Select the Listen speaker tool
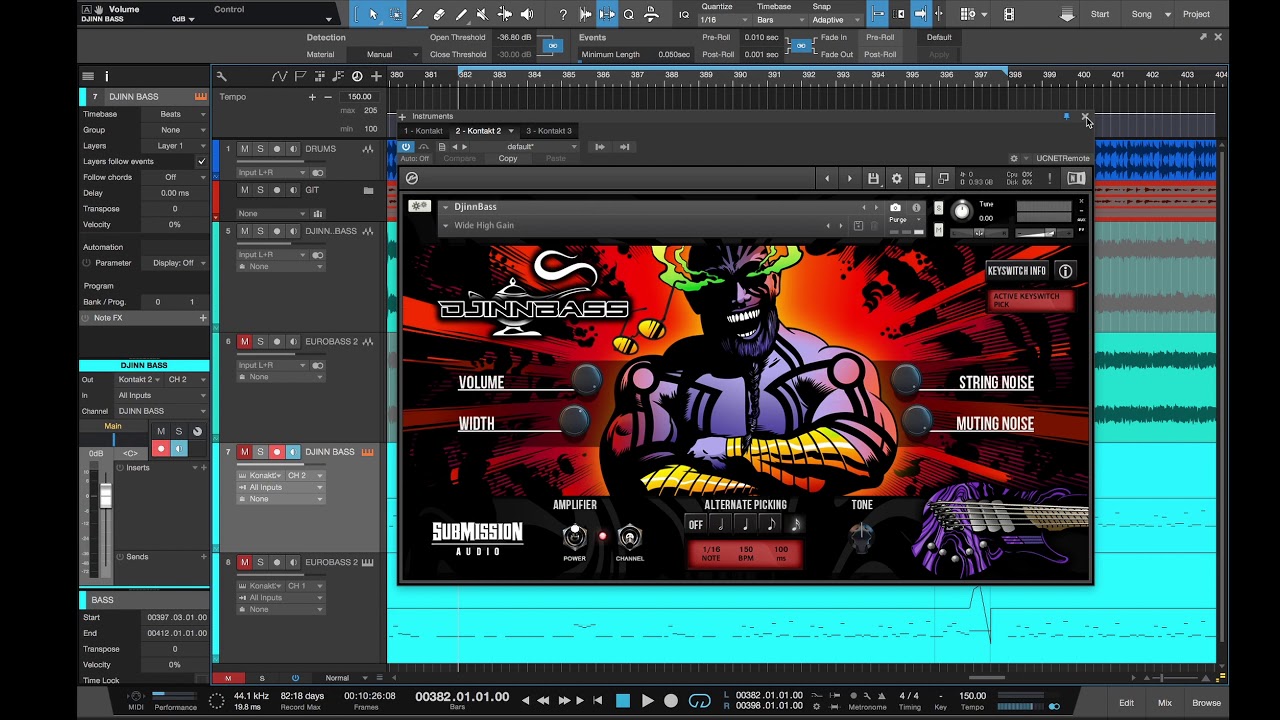This screenshot has height=720, width=1280. (527, 14)
